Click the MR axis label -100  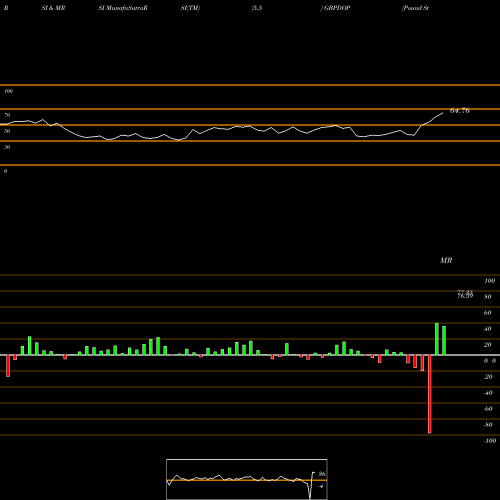[490, 441]
